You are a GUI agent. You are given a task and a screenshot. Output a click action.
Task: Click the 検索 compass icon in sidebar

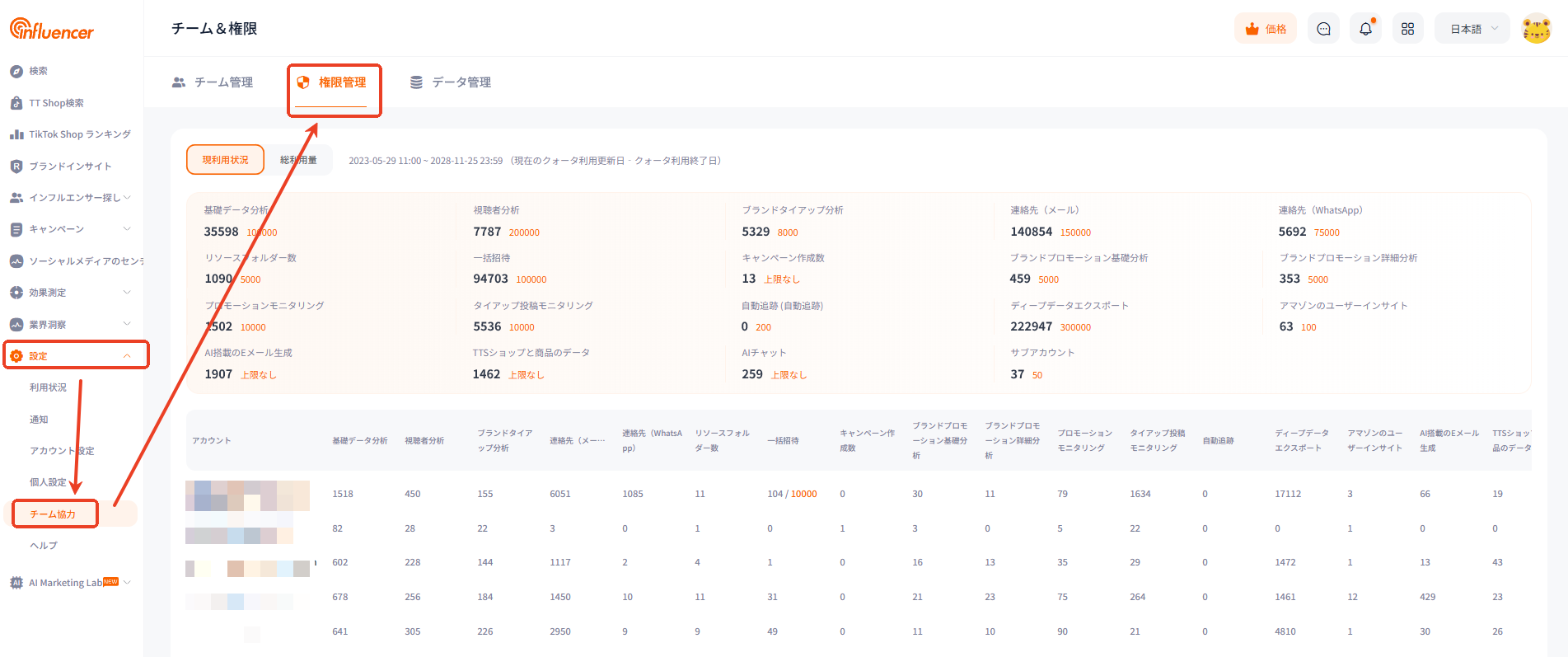[16, 72]
